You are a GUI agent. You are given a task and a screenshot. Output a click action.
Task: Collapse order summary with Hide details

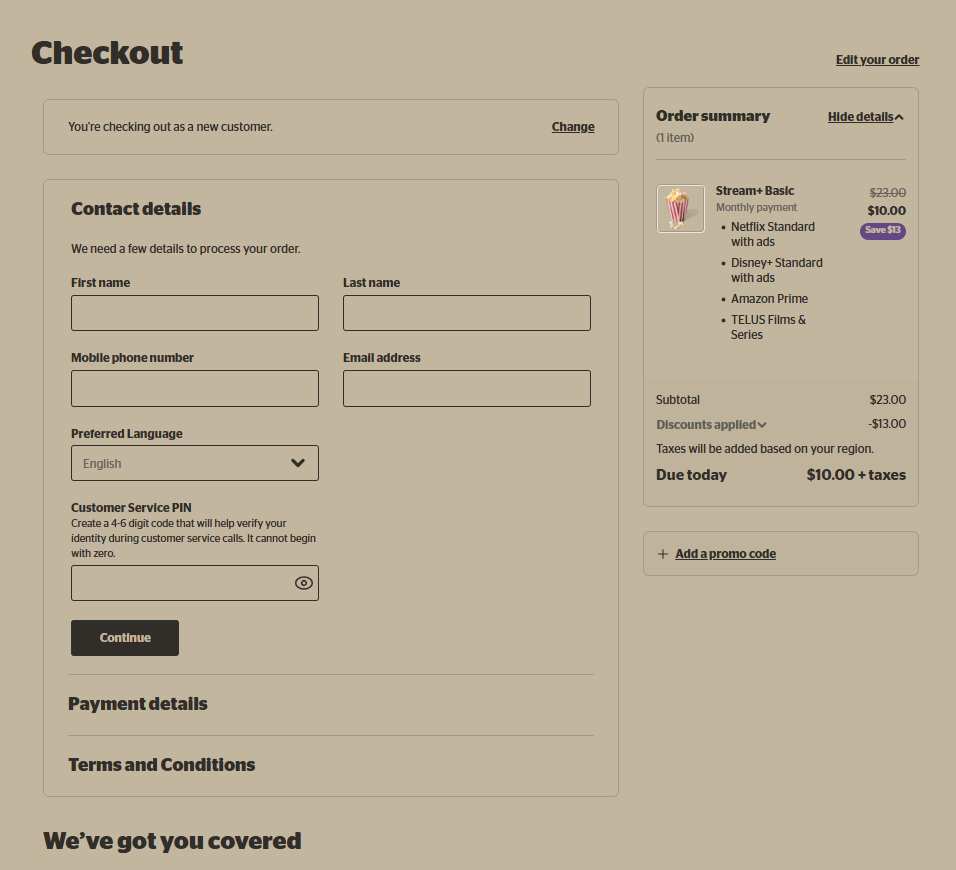pyautogui.click(x=865, y=117)
